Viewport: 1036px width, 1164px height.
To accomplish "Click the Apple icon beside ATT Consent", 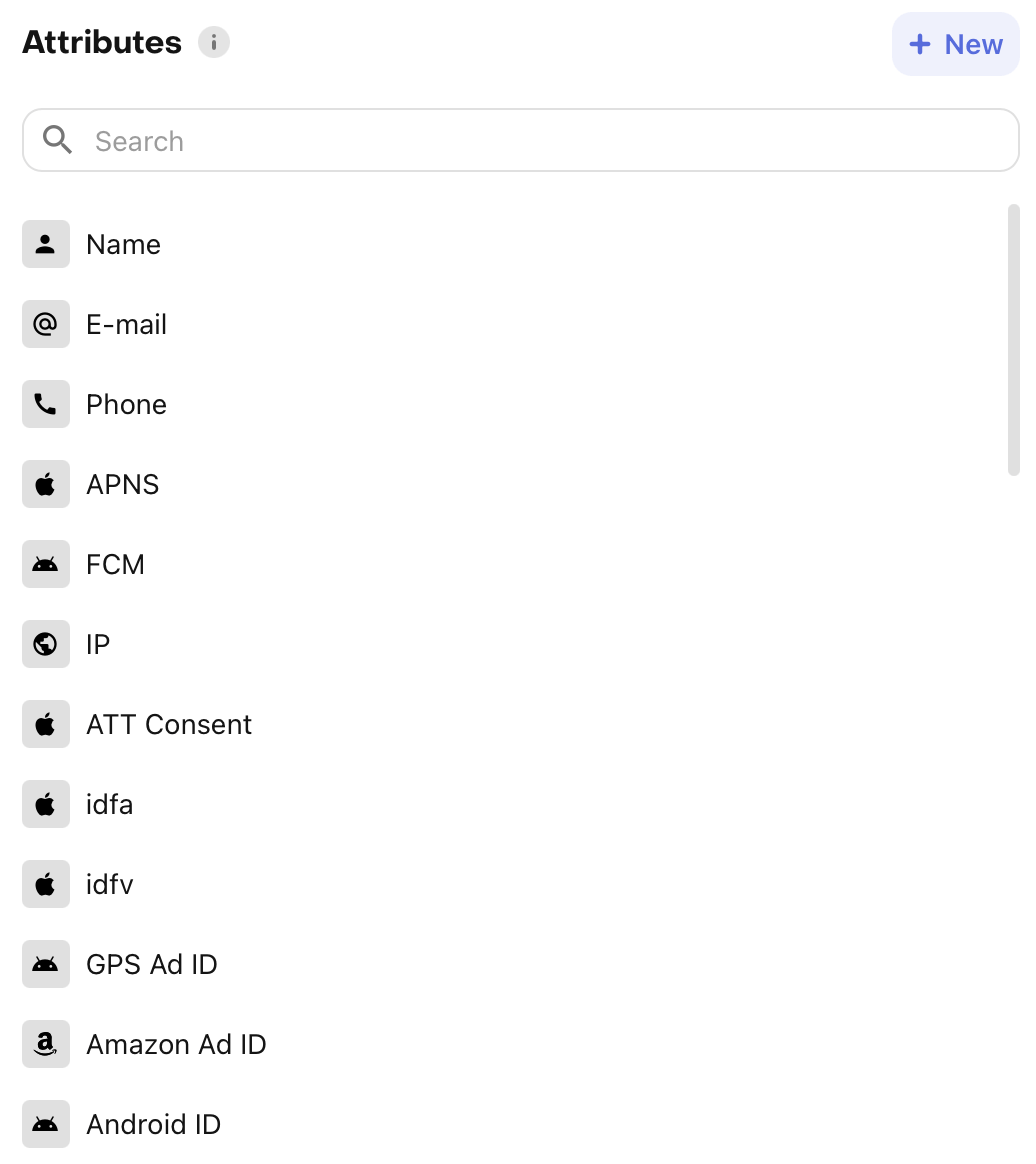I will pos(45,724).
